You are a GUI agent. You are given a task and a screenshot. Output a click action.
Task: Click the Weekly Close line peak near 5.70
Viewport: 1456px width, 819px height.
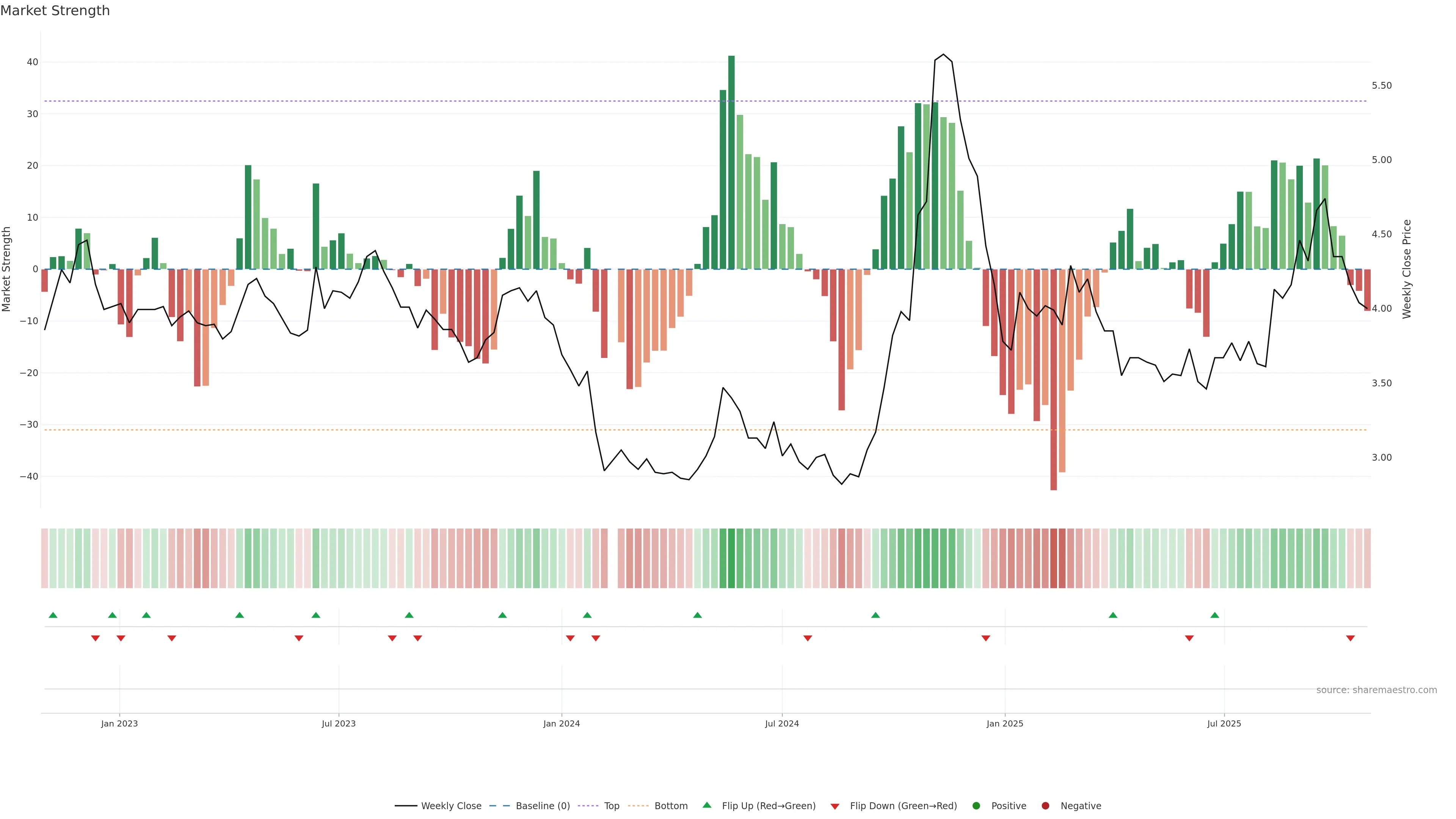[943, 55]
